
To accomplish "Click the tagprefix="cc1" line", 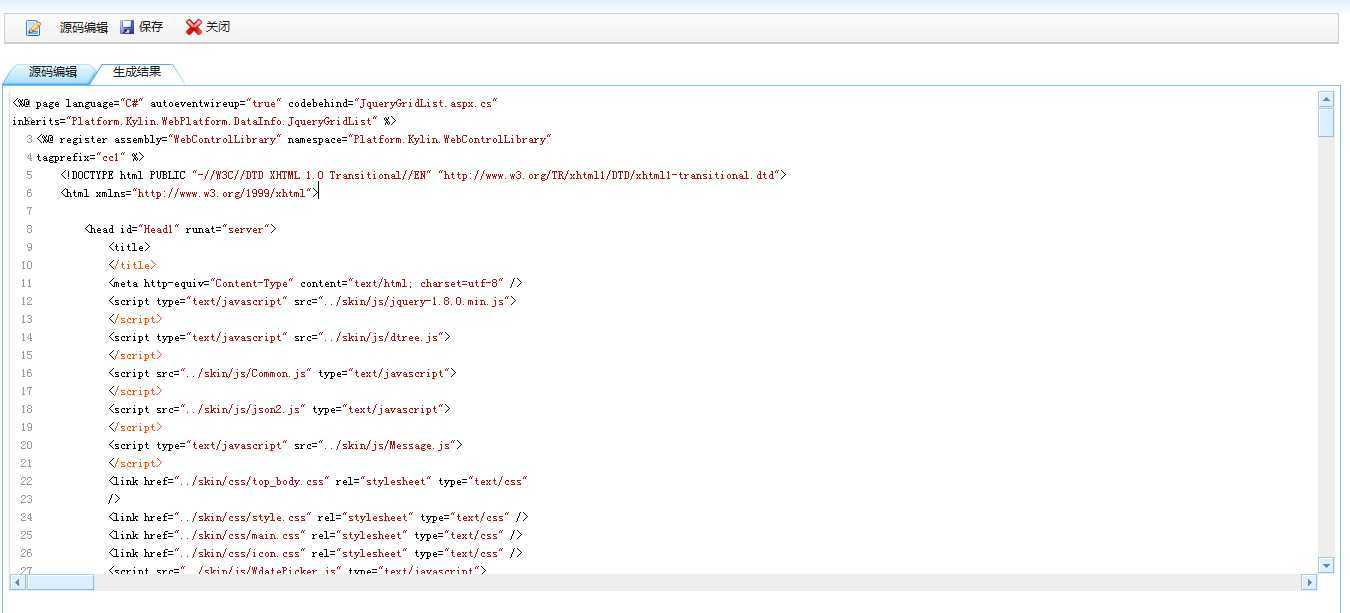I will pos(90,157).
